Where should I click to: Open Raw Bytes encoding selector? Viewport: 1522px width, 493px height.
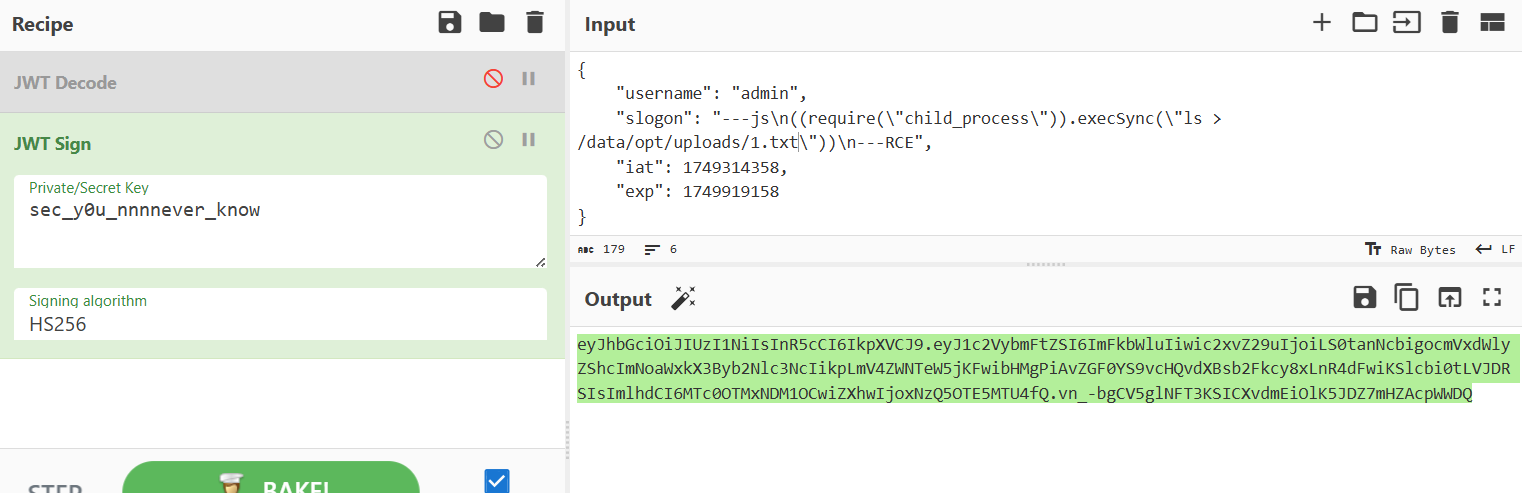[x=1410, y=249]
